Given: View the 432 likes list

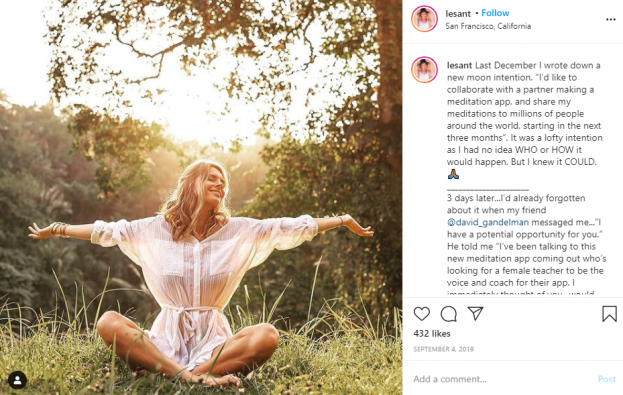Looking at the screenshot, I should (432, 333).
